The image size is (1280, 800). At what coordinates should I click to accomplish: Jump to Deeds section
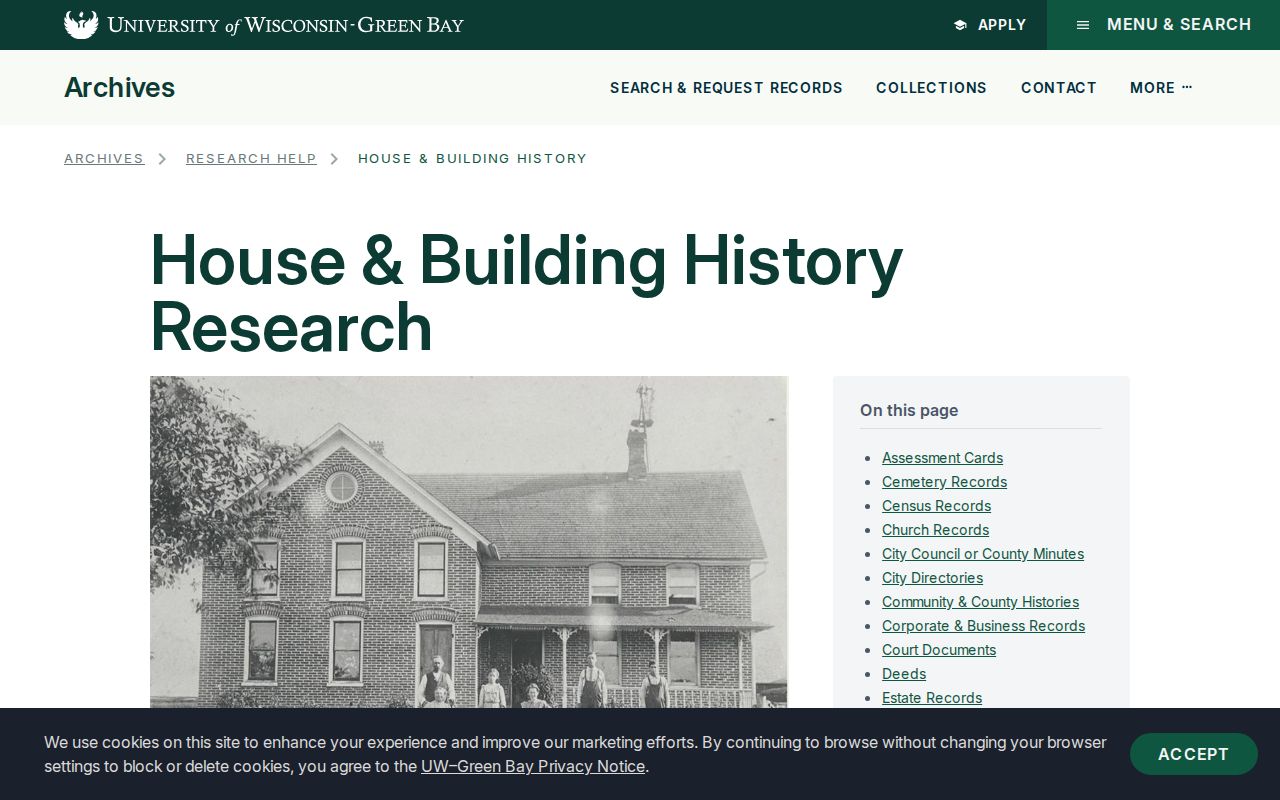904,674
